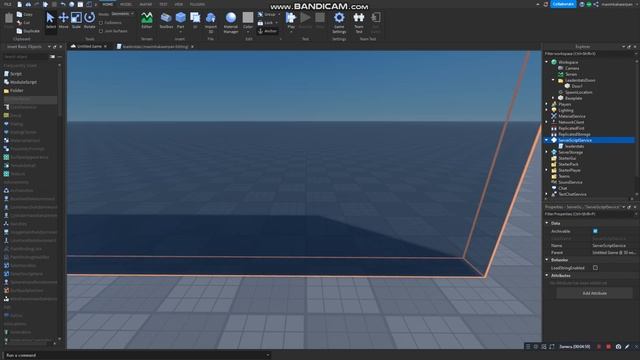
Task: Toggle the Anchor button
Action: (268, 31)
